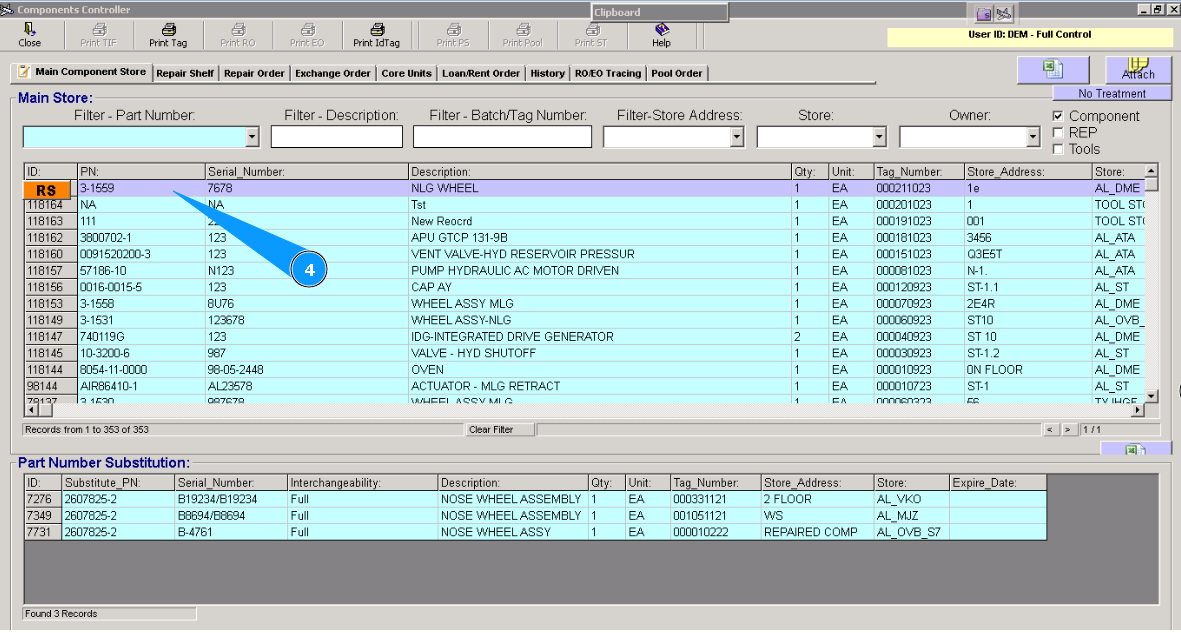Viewport: 1181px width, 633px height.
Task: Select IDG-INTEGRATED DRIVE GENERATOR row
Action: 584,337
